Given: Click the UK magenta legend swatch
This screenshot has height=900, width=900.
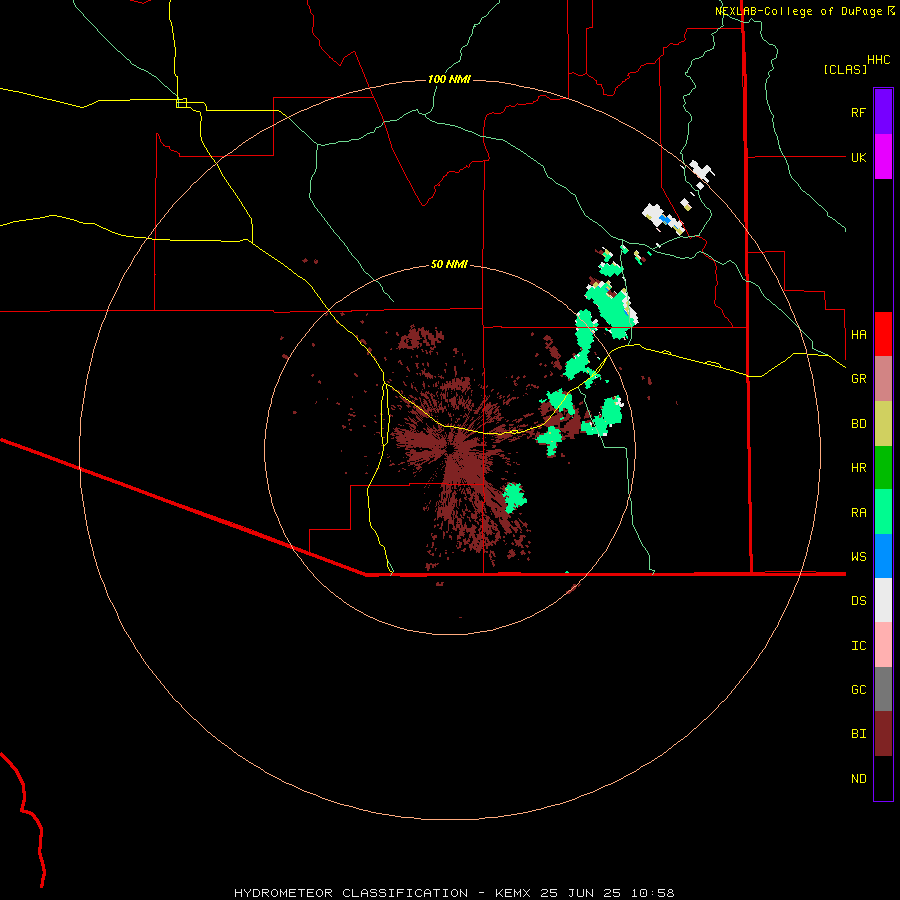Looking at the screenshot, I should pos(883,157).
